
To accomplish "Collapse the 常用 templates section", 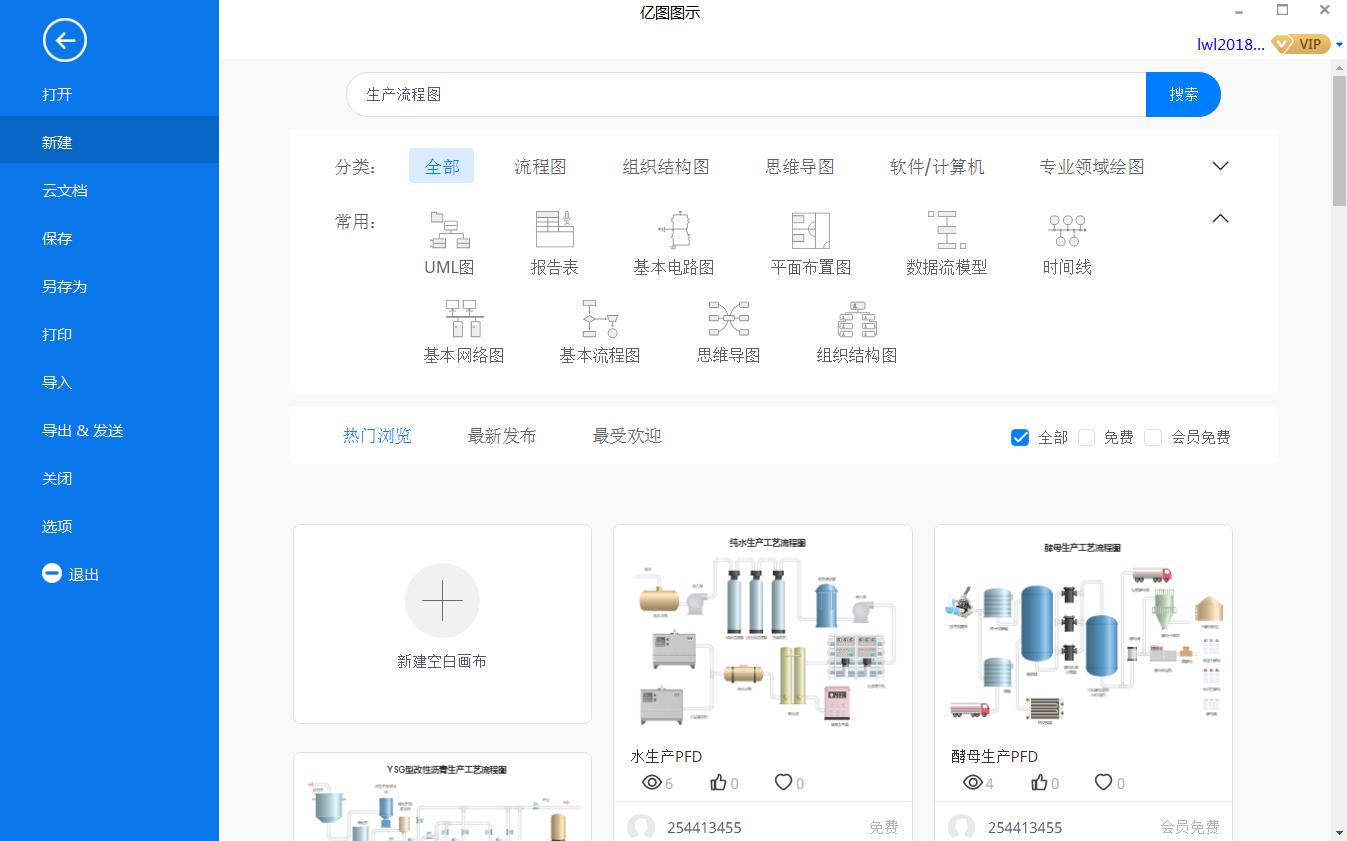I will (1219, 216).
